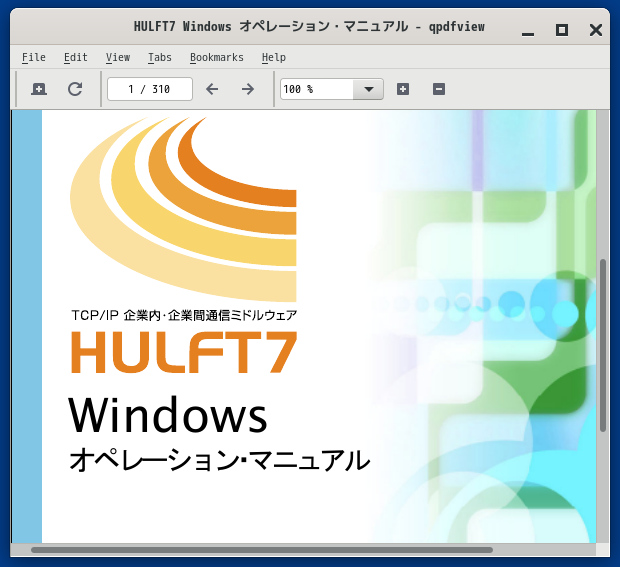Open the File menu

click(x=34, y=57)
